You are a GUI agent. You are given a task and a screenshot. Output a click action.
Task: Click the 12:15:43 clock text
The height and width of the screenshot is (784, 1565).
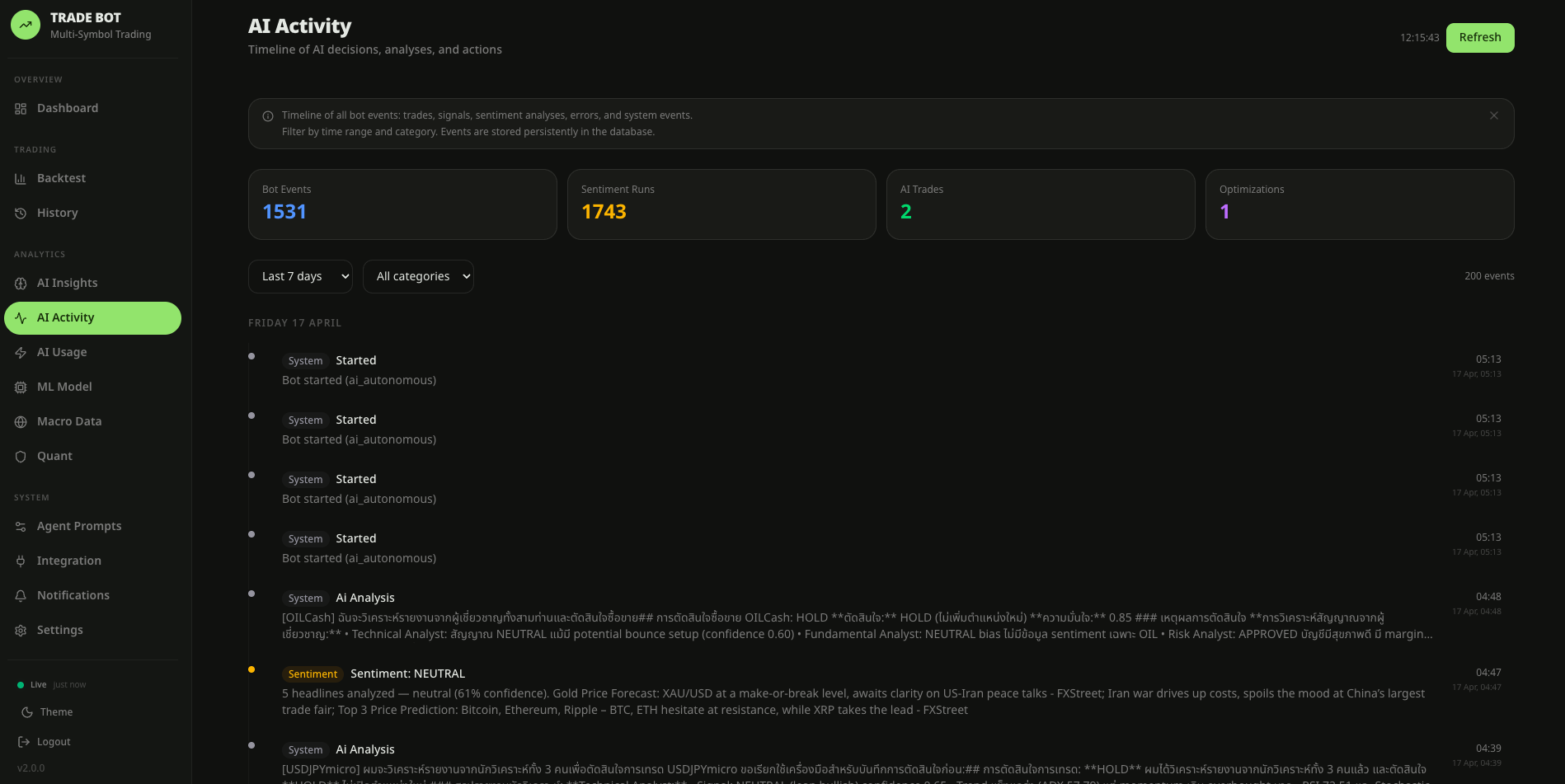click(1419, 38)
